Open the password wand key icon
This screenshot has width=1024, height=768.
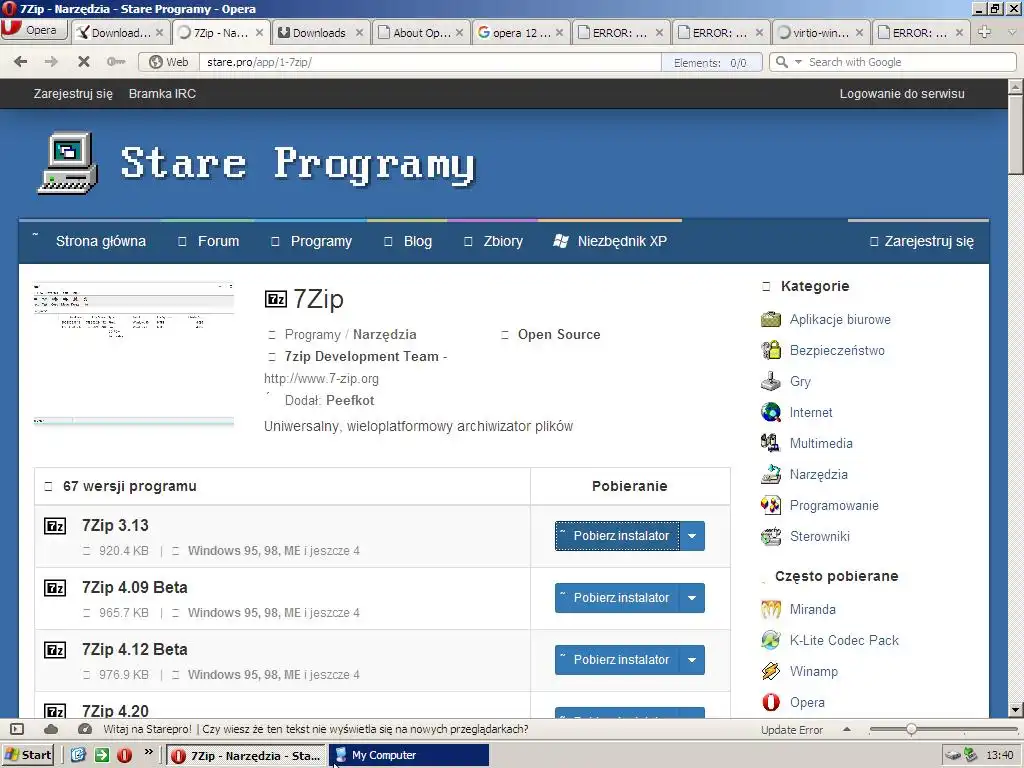(116, 62)
